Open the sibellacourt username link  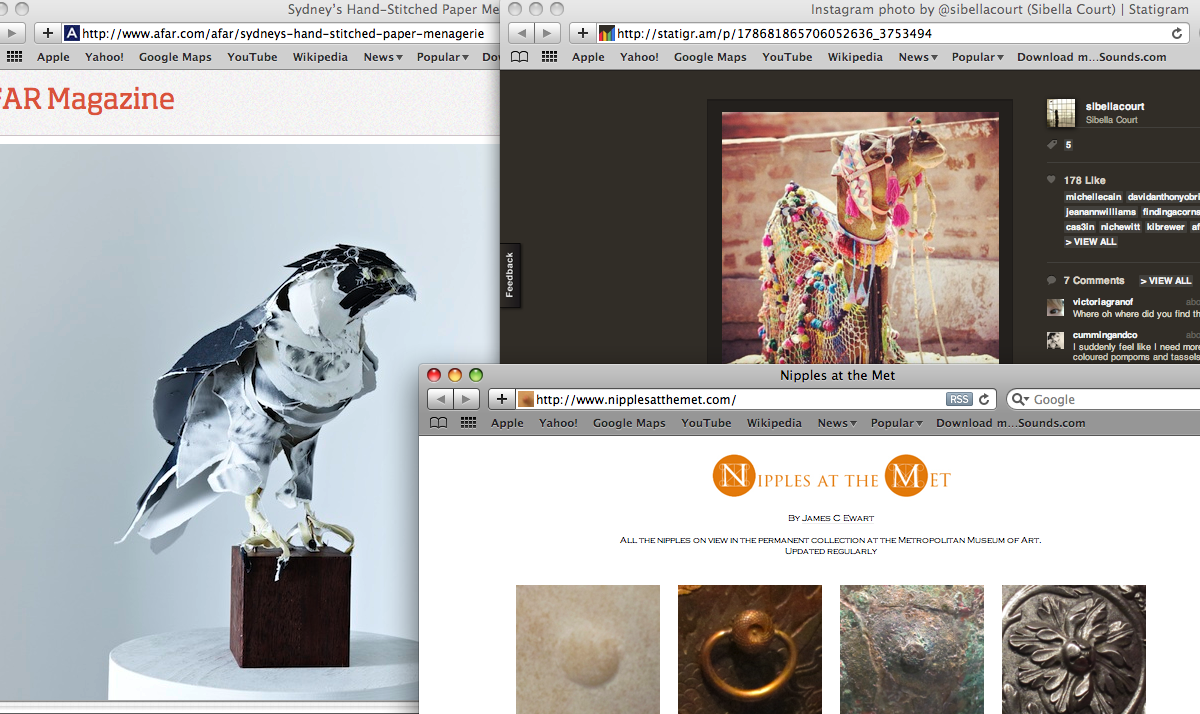pos(1115,106)
